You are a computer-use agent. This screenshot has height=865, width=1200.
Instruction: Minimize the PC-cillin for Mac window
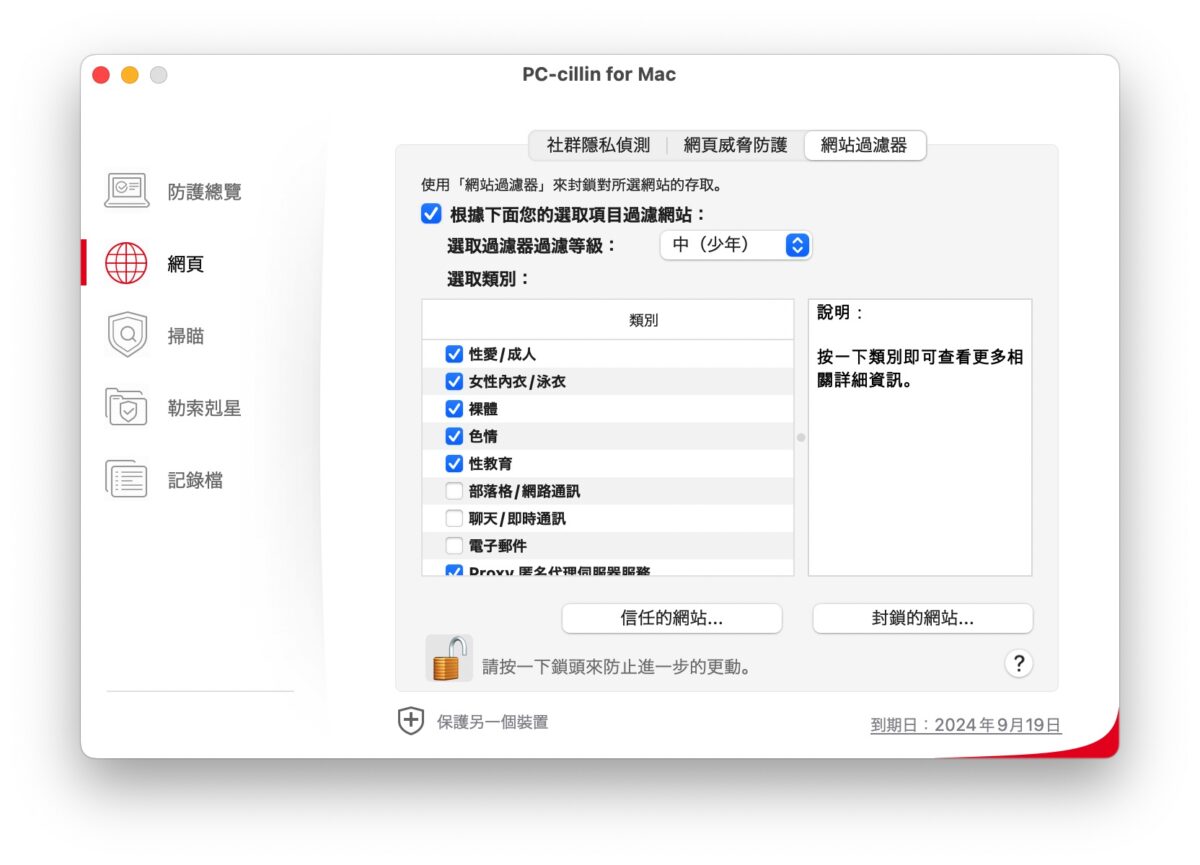coord(130,75)
